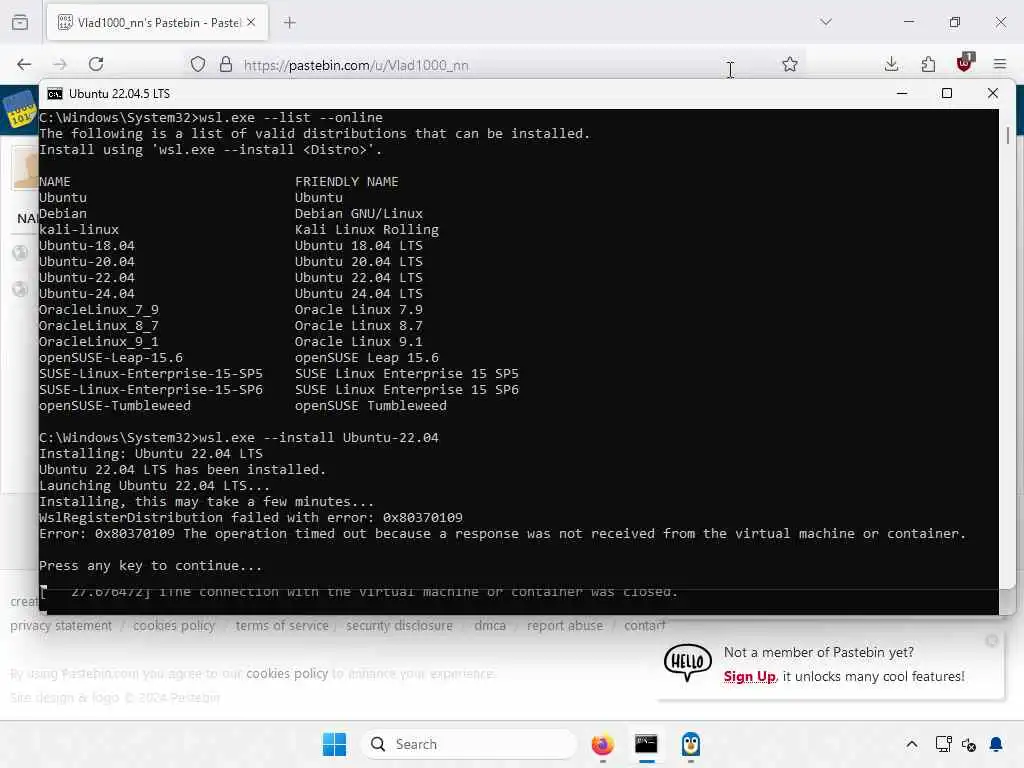Open Firefox from the taskbar

click(x=602, y=744)
